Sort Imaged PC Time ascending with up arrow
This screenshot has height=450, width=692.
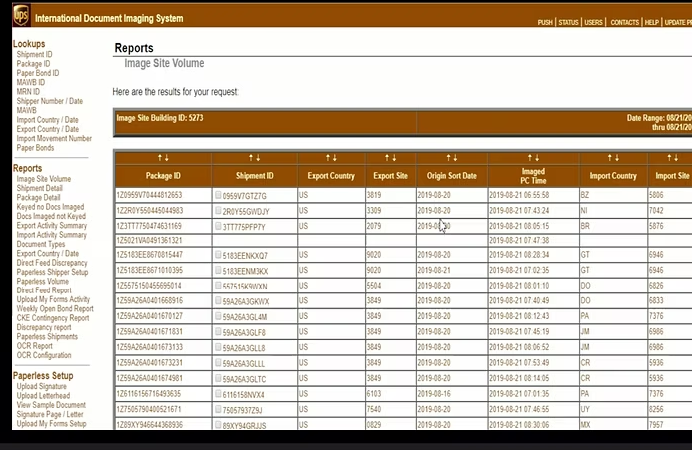(530, 158)
